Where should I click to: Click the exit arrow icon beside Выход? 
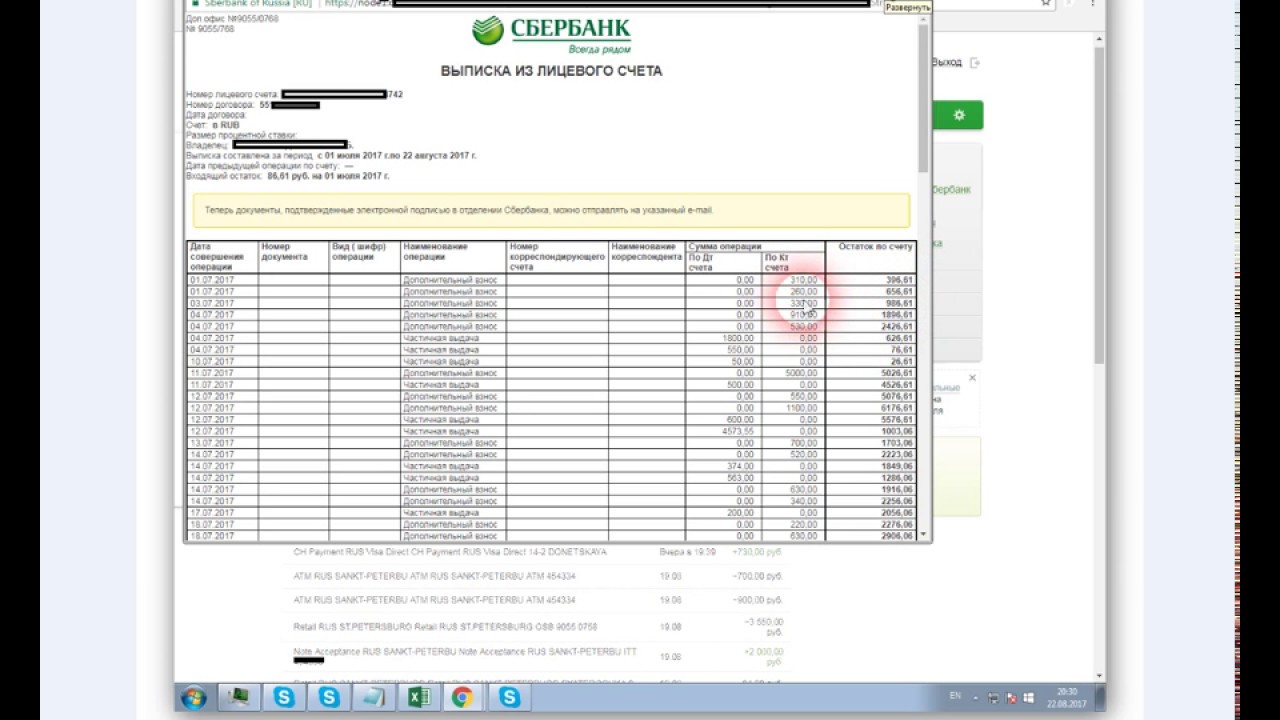pos(975,62)
